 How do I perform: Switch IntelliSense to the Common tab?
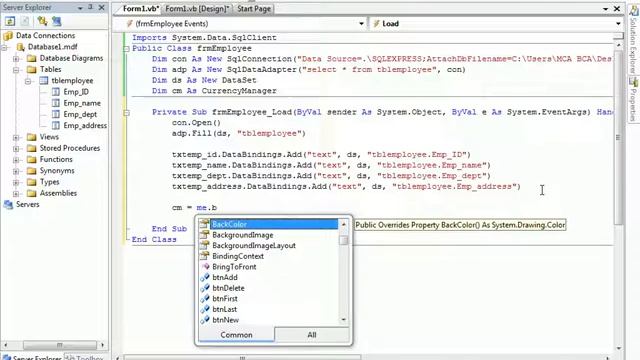tap(236, 335)
